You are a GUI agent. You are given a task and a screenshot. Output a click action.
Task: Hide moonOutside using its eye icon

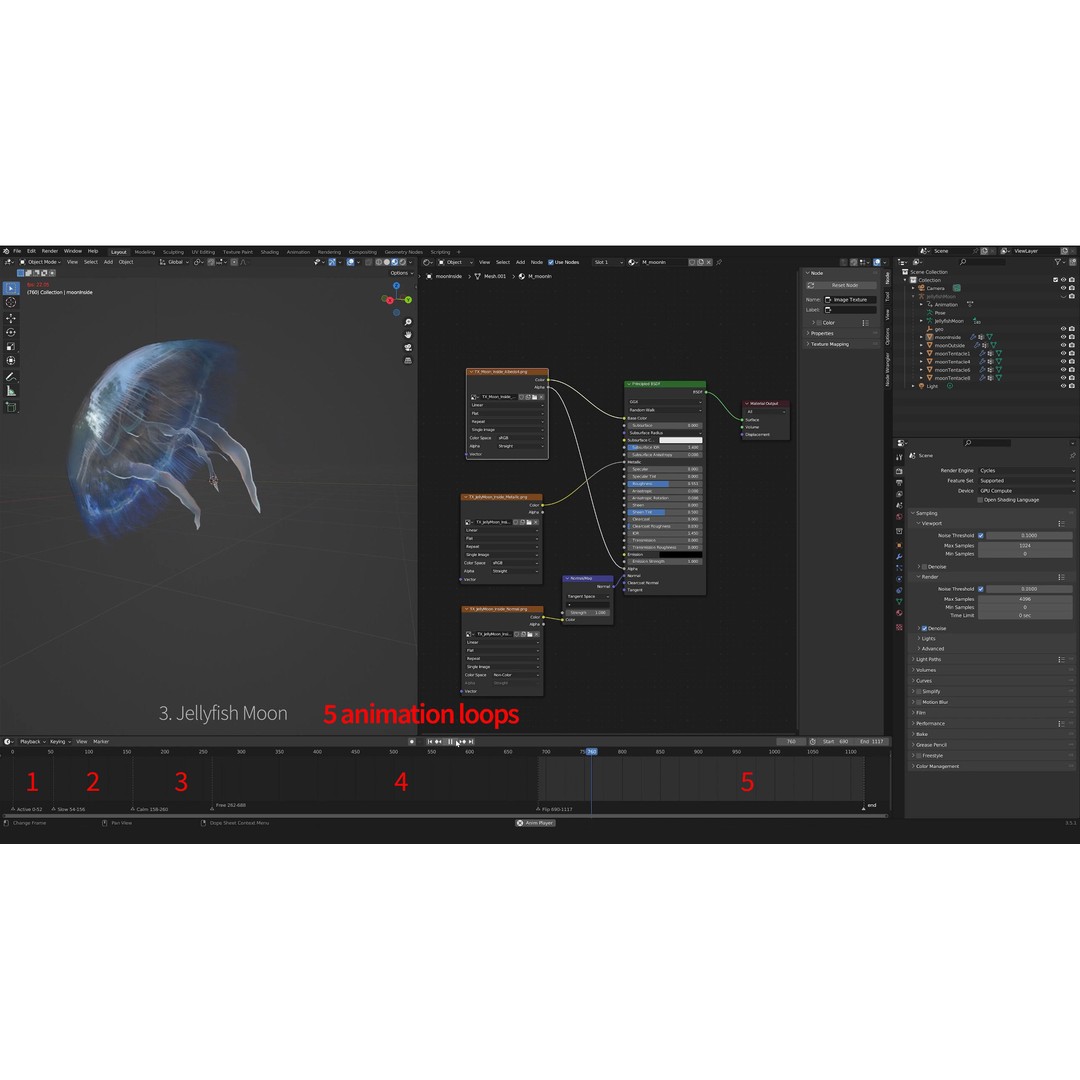1063,345
